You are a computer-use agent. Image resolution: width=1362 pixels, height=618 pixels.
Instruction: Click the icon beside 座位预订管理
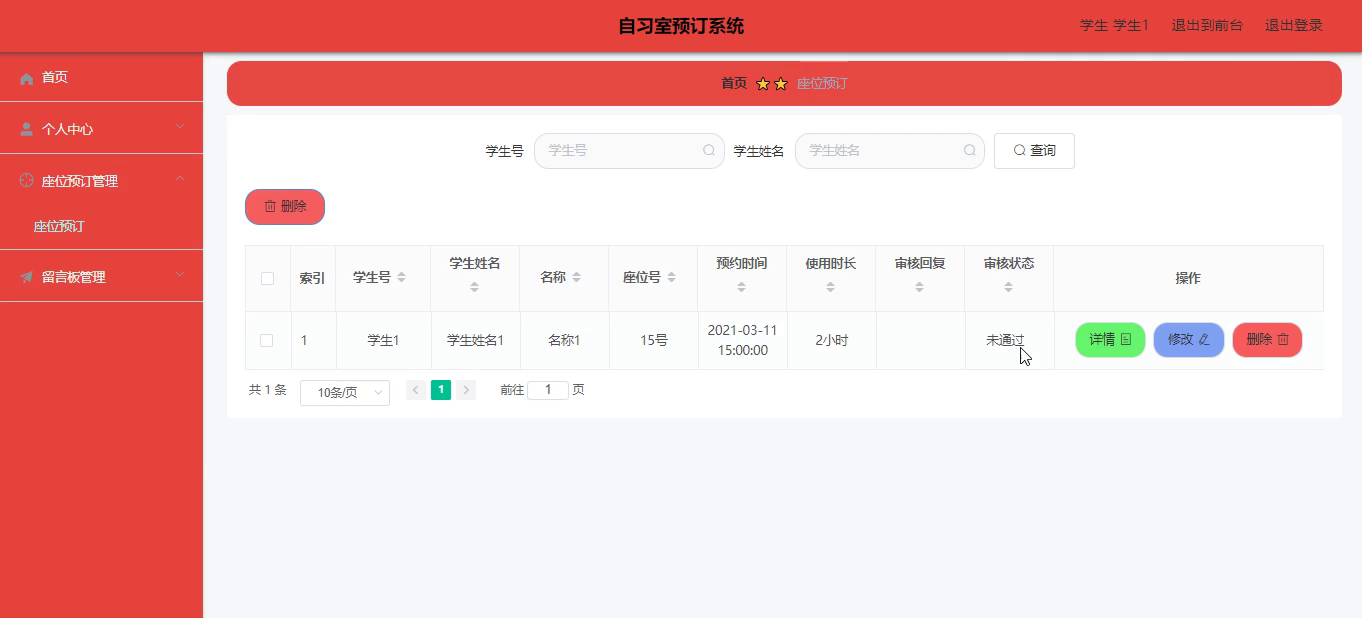[27, 181]
